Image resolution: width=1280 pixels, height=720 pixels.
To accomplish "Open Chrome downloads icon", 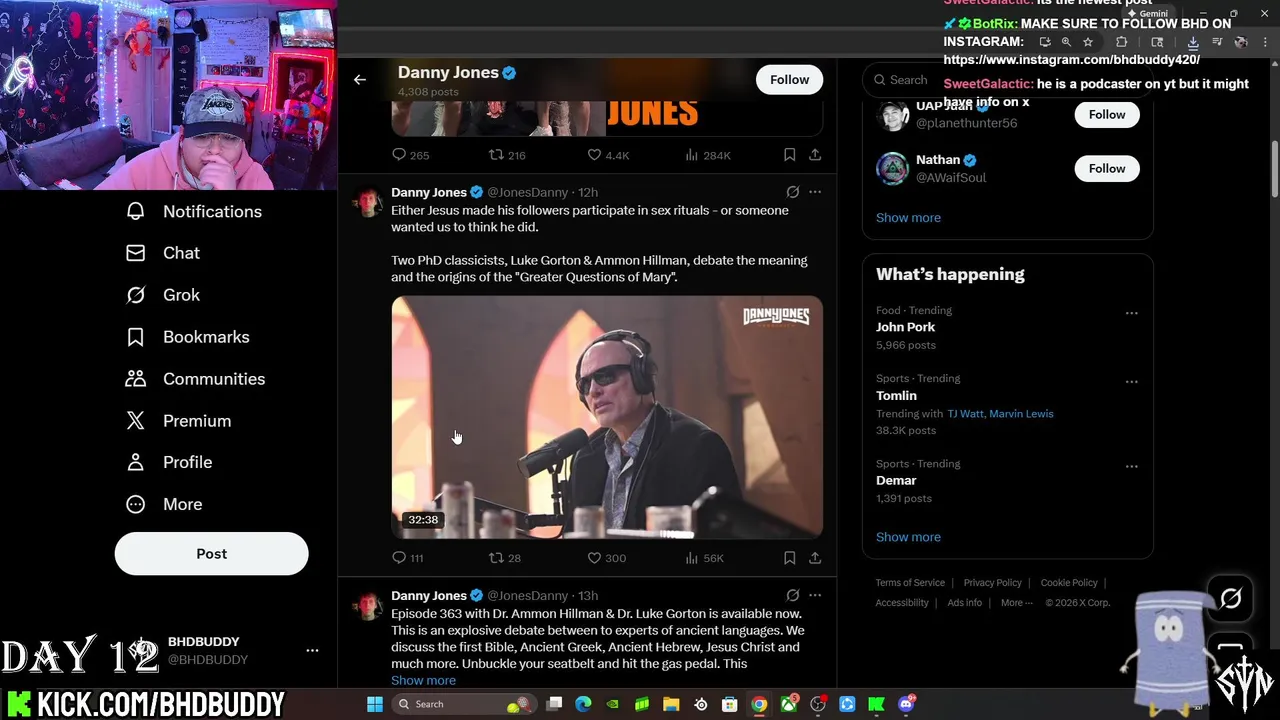I will (1193, 42).
